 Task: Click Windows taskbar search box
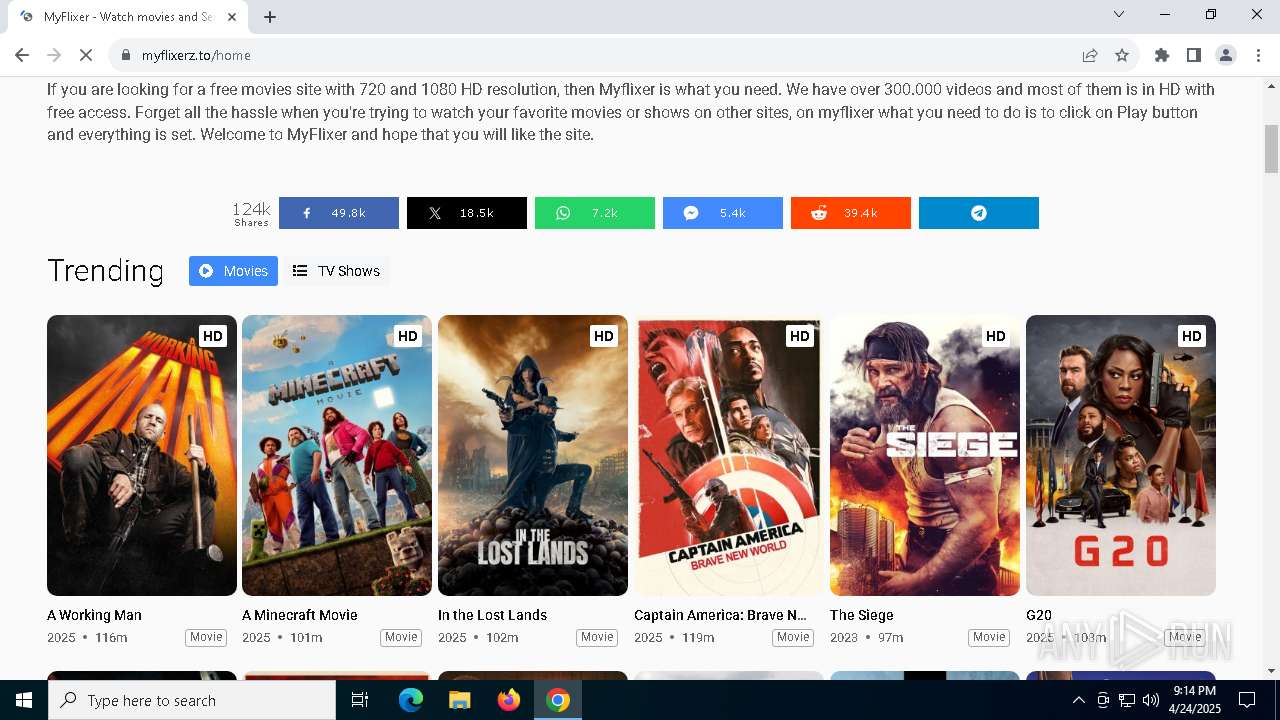(x=192, y=700)
